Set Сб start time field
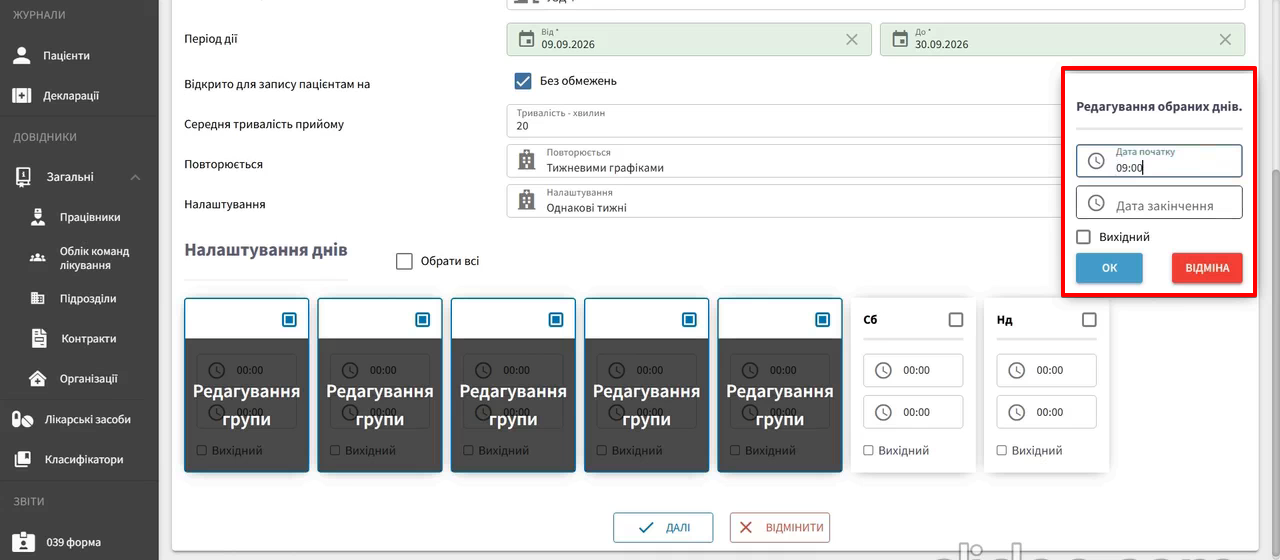This screenshot has width=1280, height=560. pyautogui.click(x=913, y=370)
